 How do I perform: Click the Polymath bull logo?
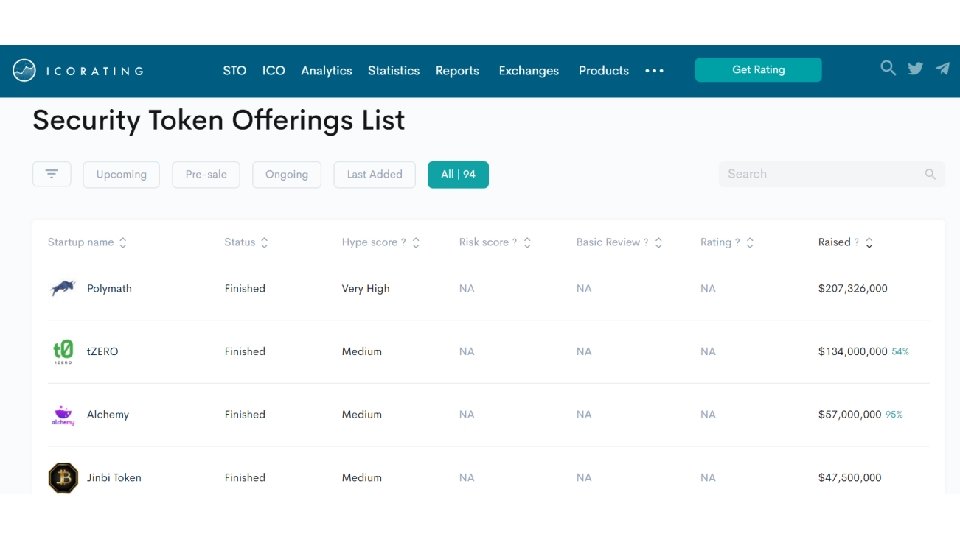point(63,288)
